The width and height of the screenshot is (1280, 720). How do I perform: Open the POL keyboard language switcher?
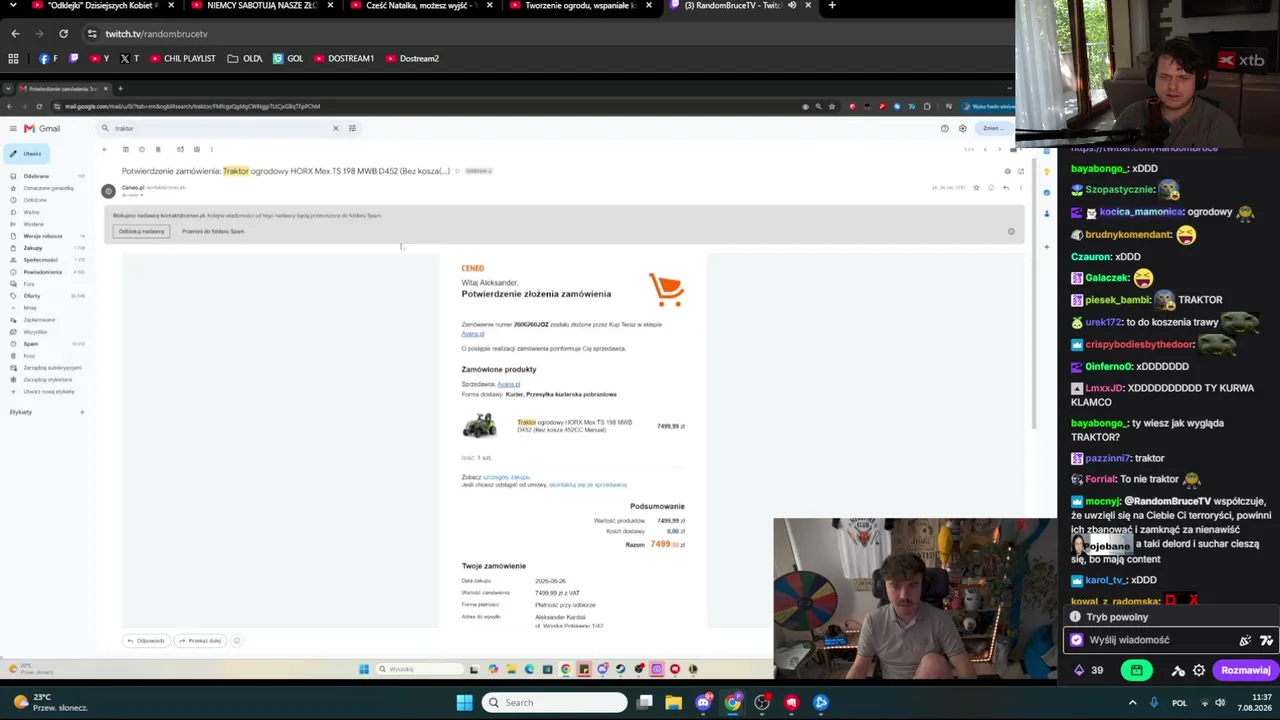1180,703
